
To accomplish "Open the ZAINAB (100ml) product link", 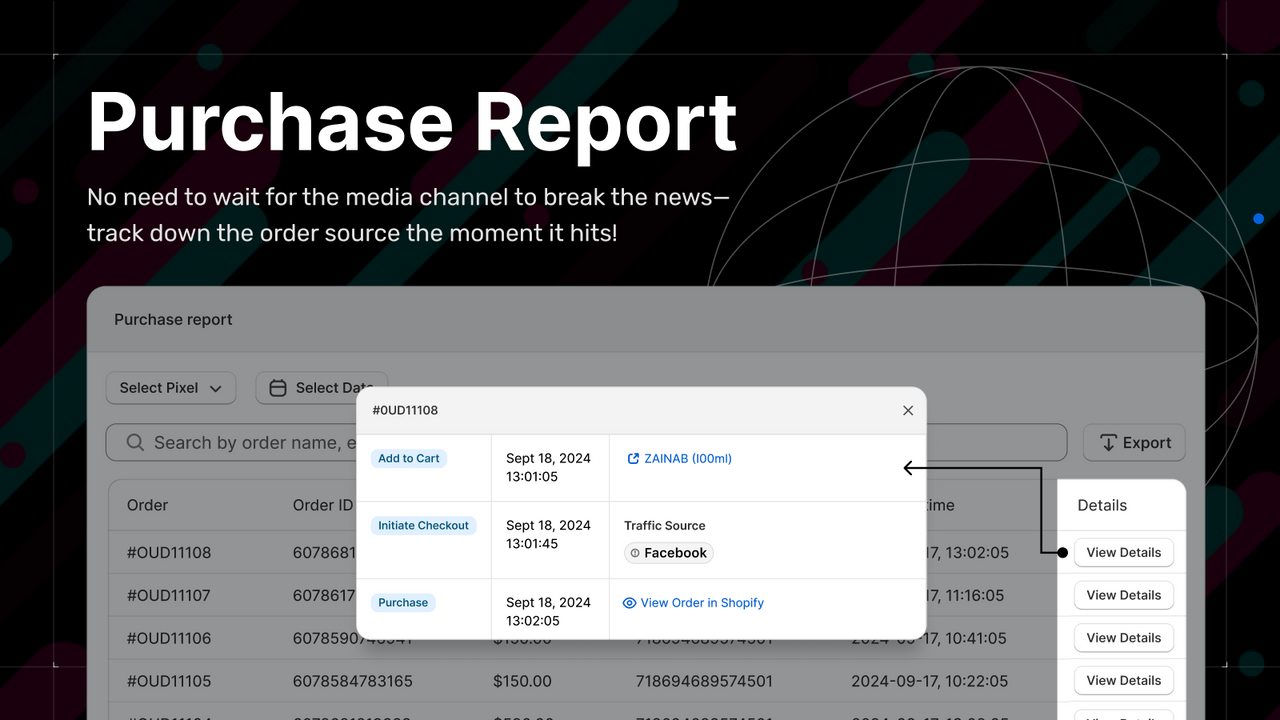I will 688,458.
